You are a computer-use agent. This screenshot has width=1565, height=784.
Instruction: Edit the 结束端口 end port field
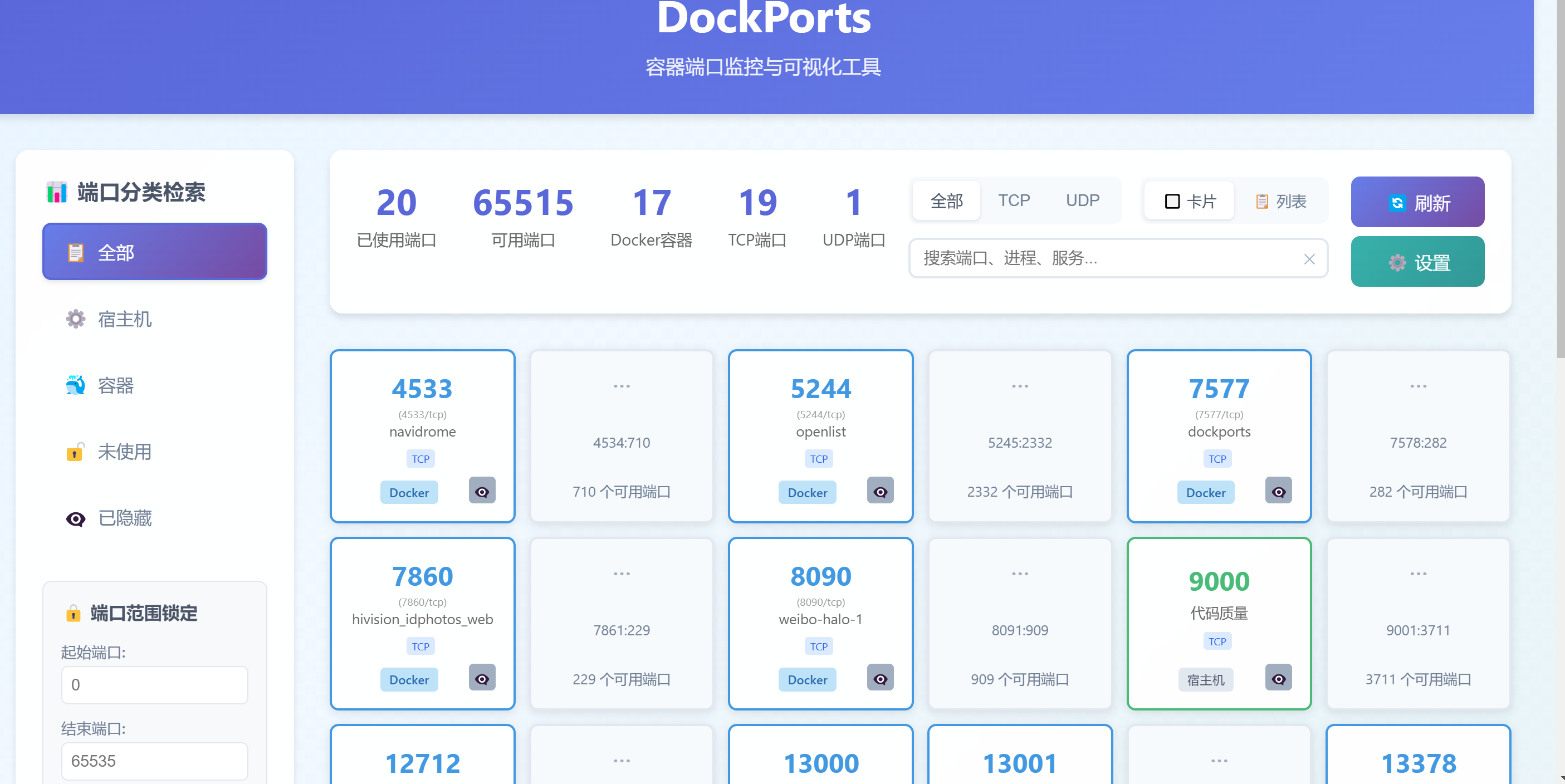pos(154,761)
